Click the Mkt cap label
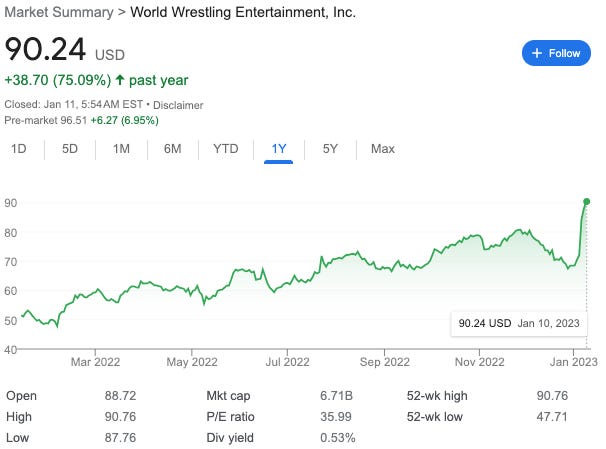Image resolution: width=606 pixels, height=449 pixels. (x=228, y=396)
